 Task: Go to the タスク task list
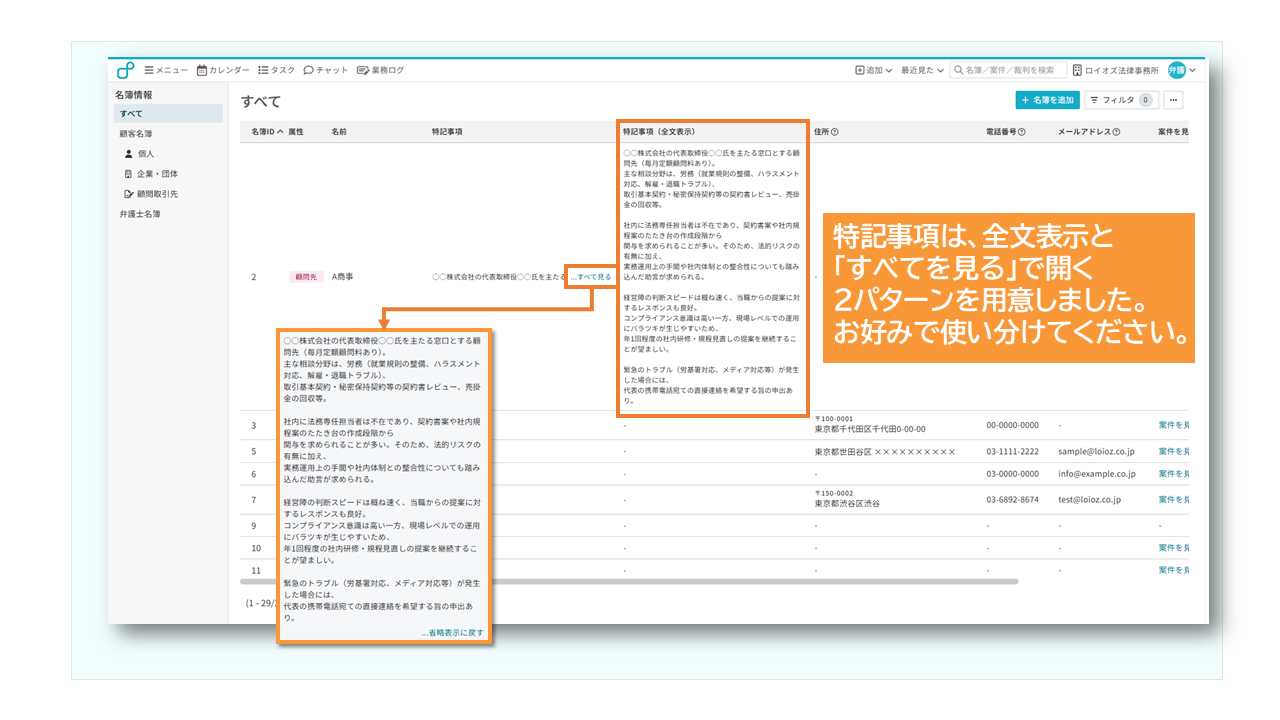pyautogui.click(x=277, y=70)
